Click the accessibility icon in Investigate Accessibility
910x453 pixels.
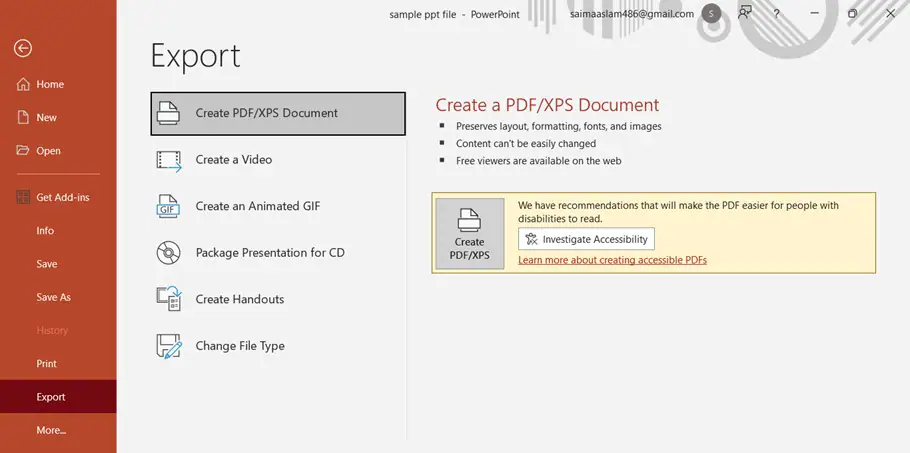coord(531,239)
